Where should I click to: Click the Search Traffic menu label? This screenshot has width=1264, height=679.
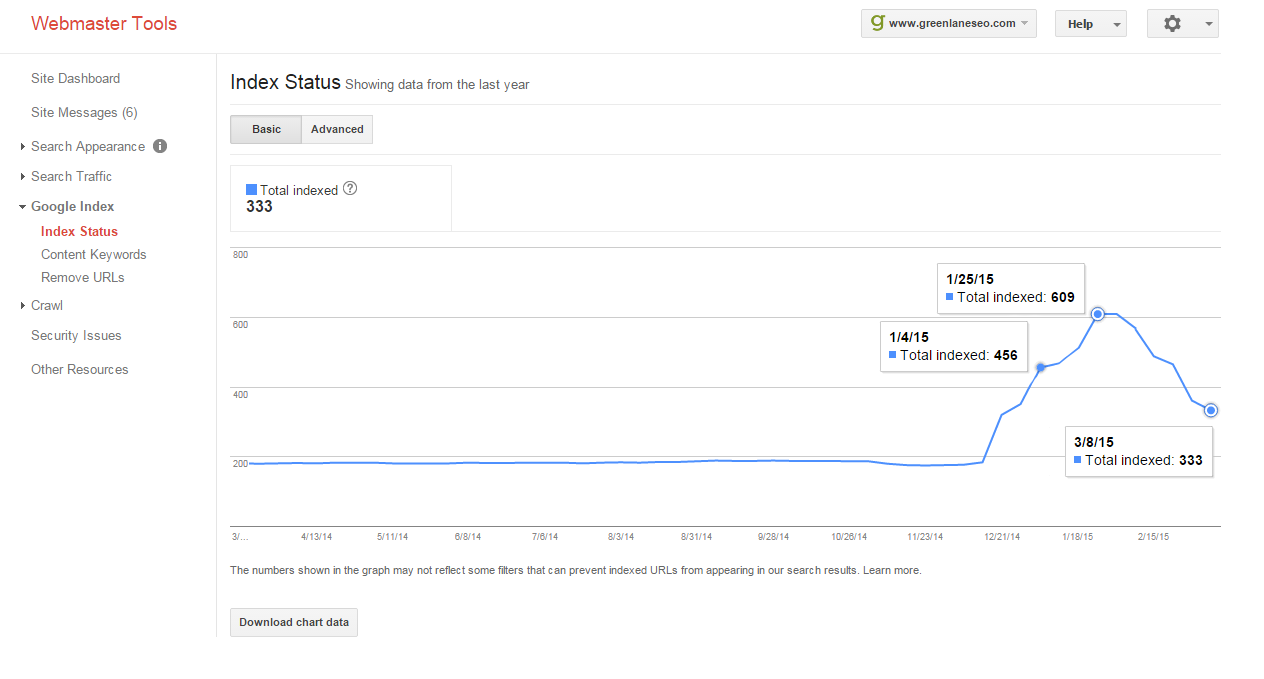click(x=71, y=176)
